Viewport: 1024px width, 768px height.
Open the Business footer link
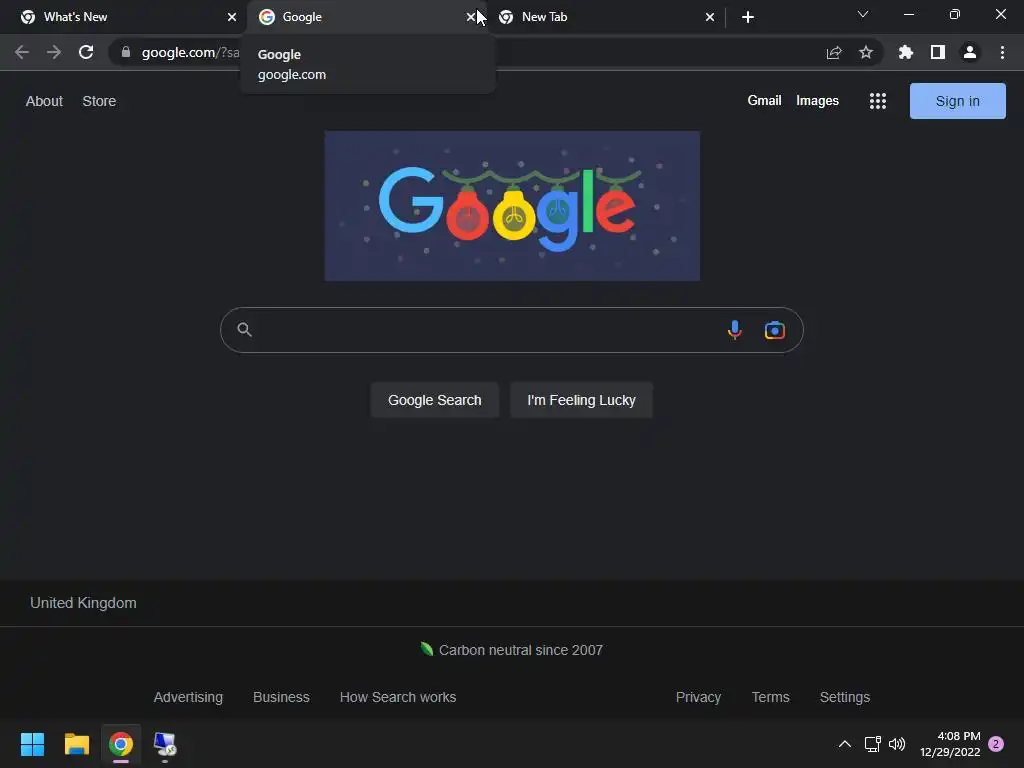(x=281, y=697)
